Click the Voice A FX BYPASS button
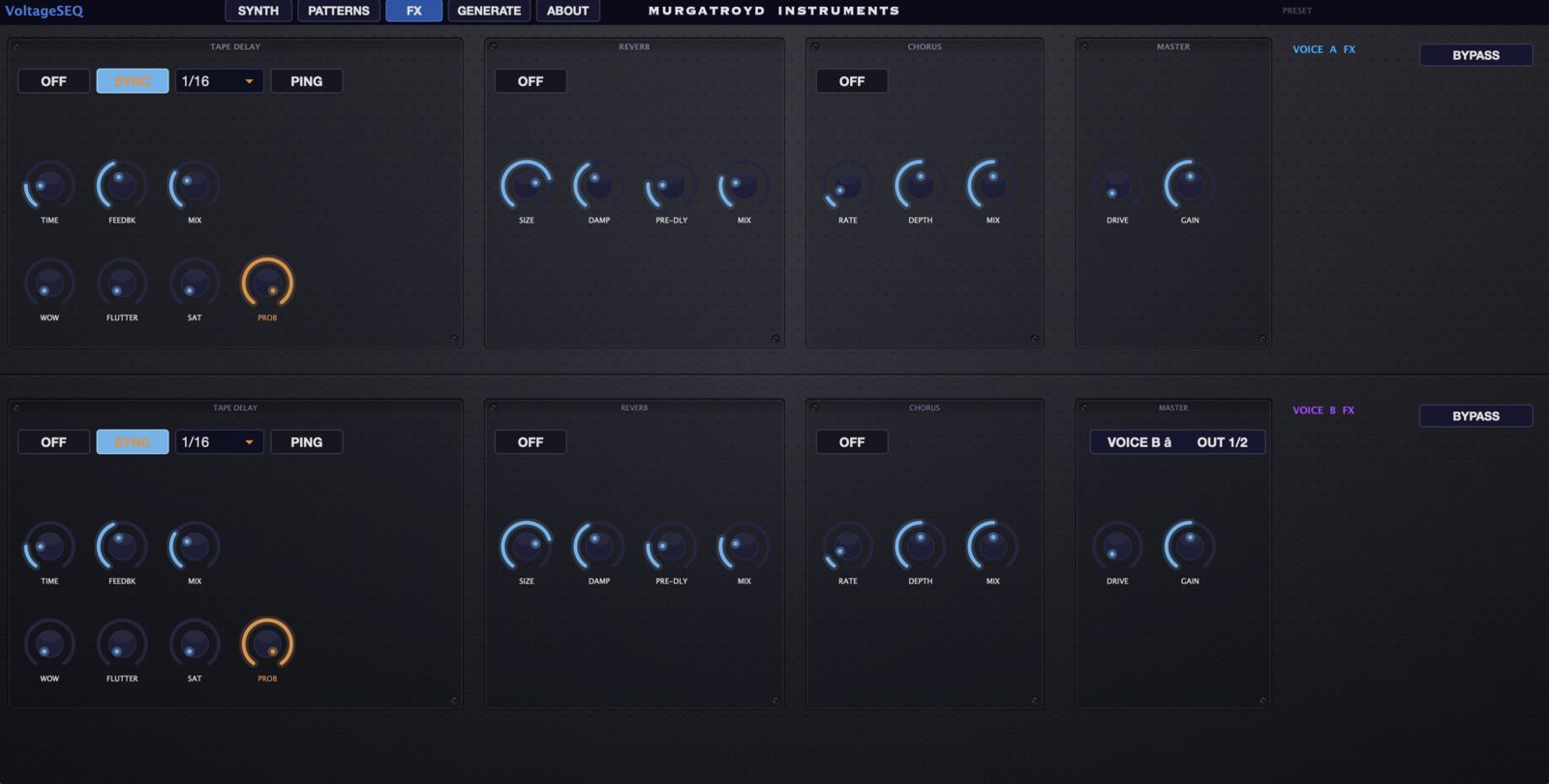This screenshot has width=1549, height=784. tap(1475, 55)
